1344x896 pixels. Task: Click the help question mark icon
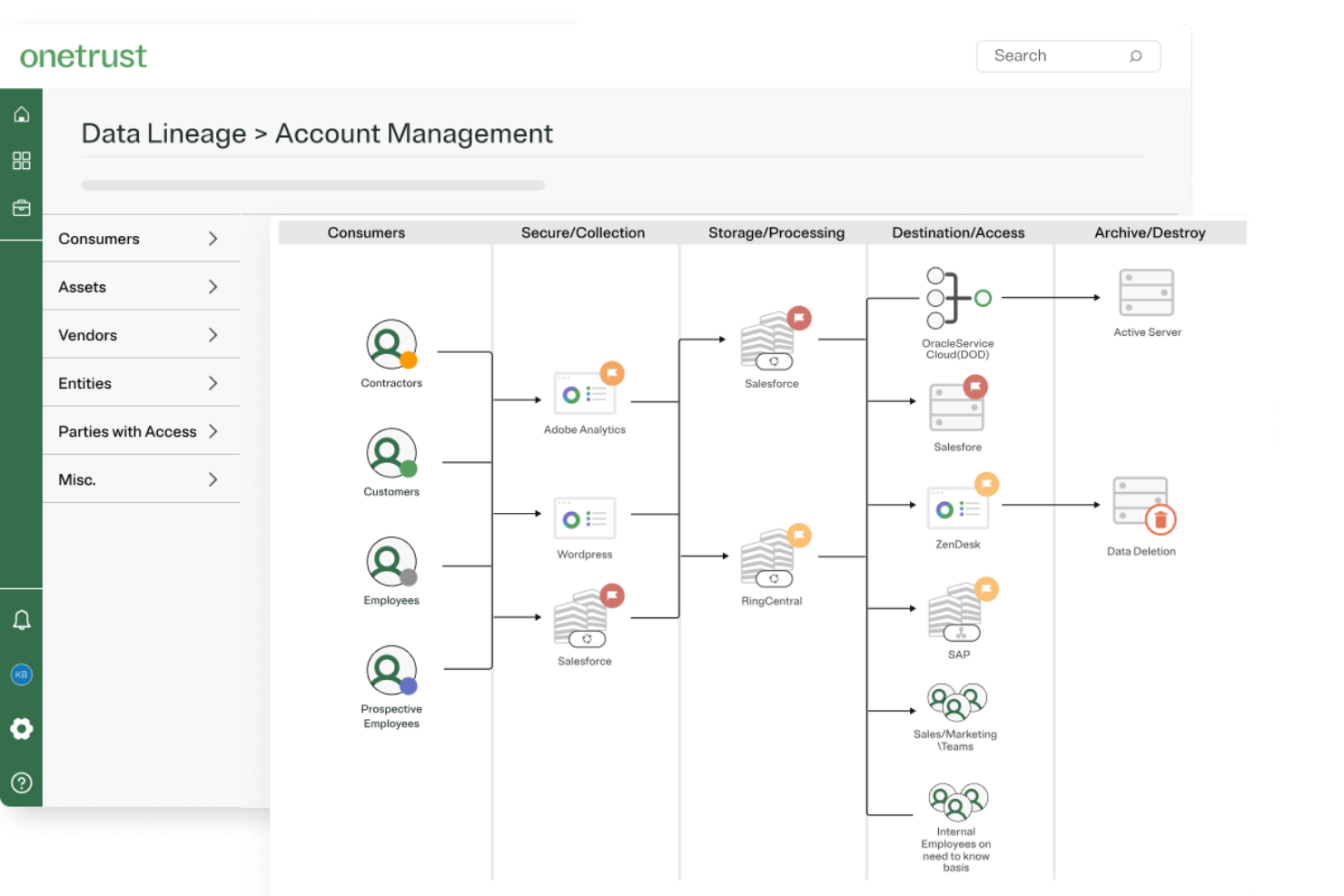[x=21, y=783]
